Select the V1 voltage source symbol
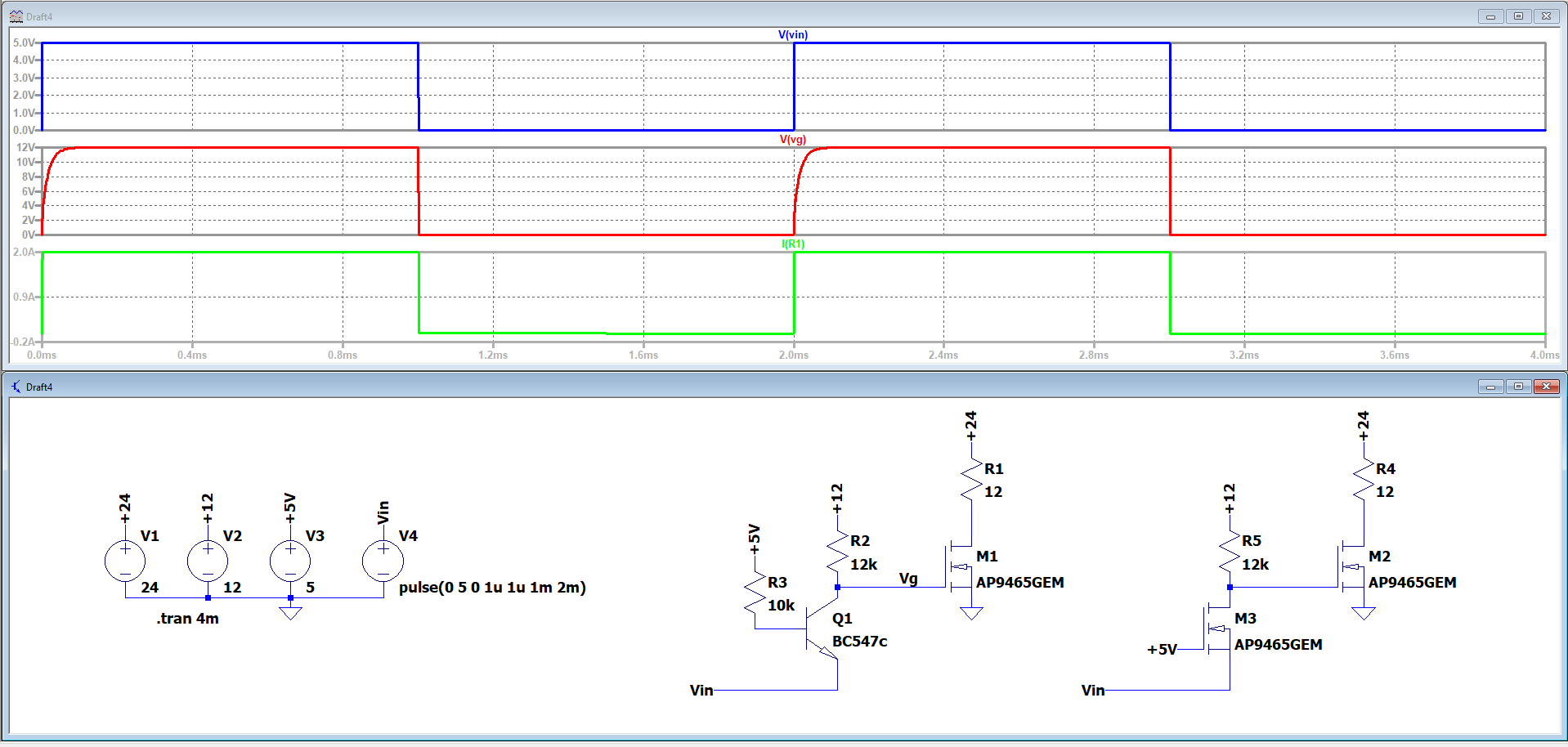The image size is (1568, 747). (x=125, y=561)
